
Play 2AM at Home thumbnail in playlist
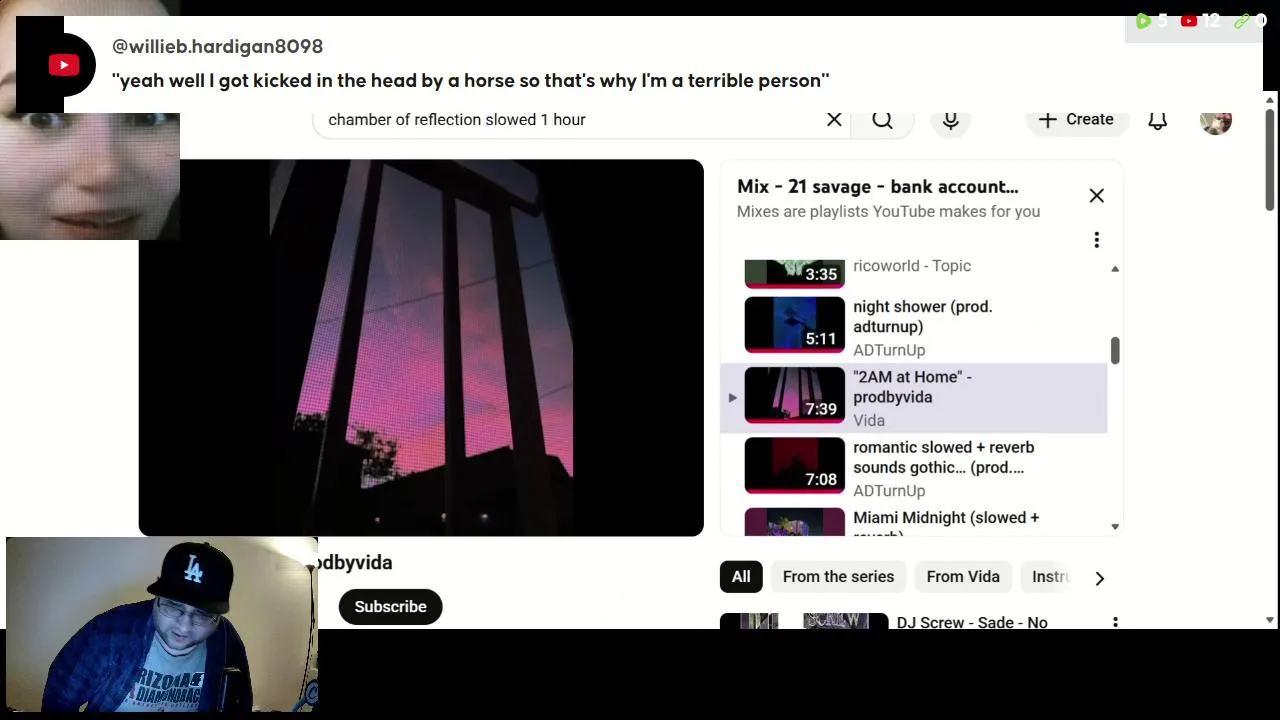tap(794, 395)
